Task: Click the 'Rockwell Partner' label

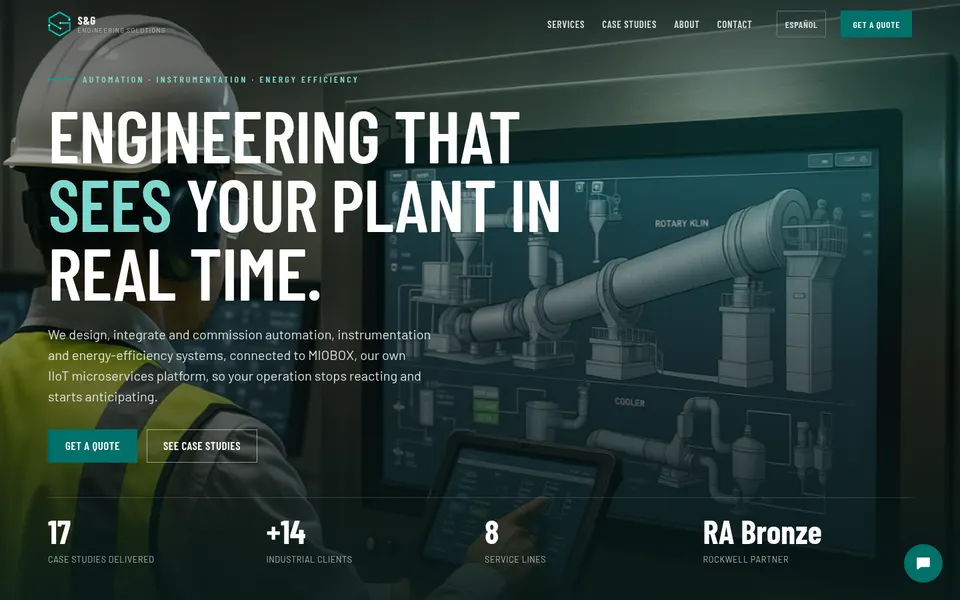Action: pos(746,560)
